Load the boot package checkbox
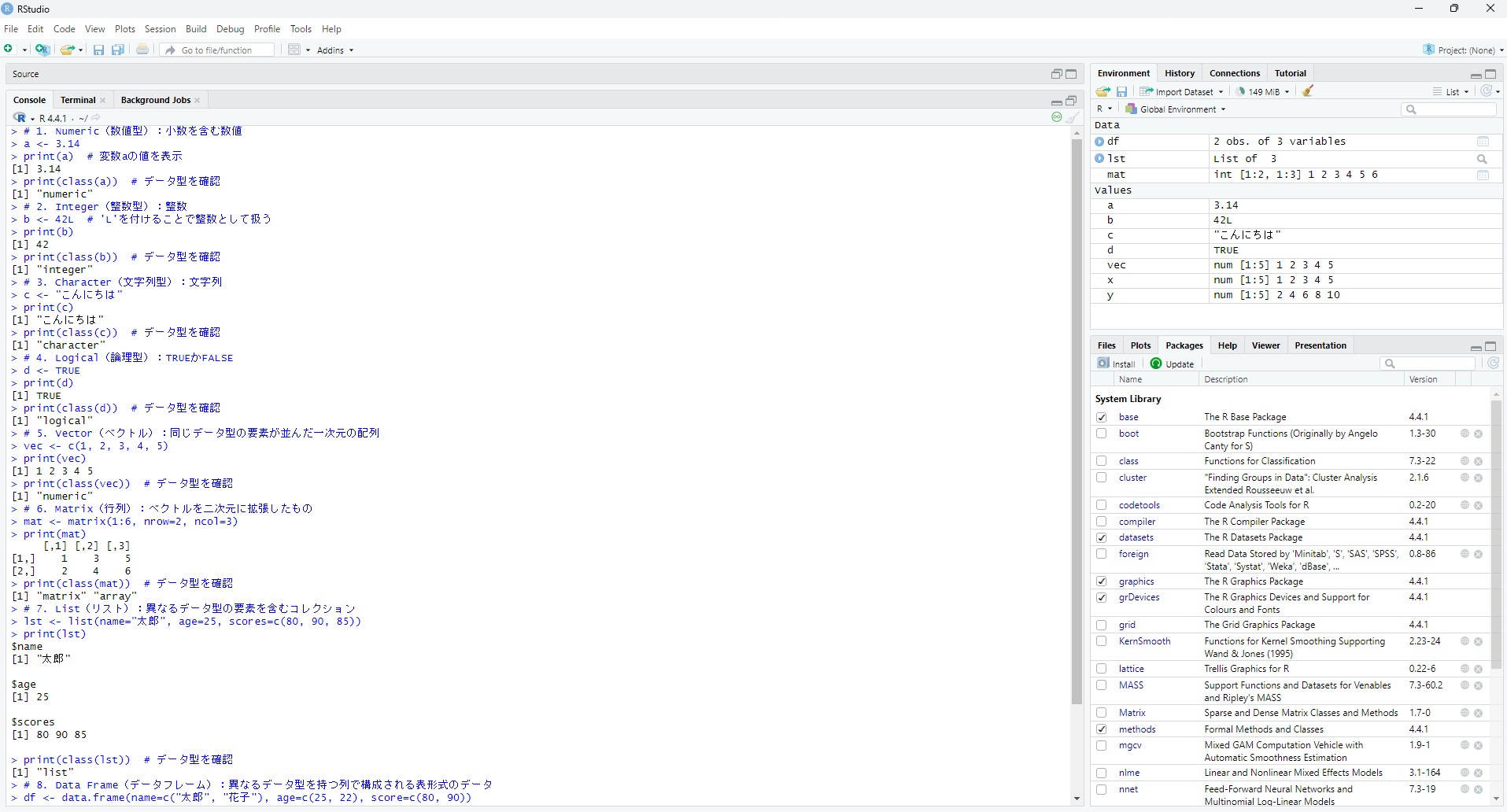 tap(1102, 434)
